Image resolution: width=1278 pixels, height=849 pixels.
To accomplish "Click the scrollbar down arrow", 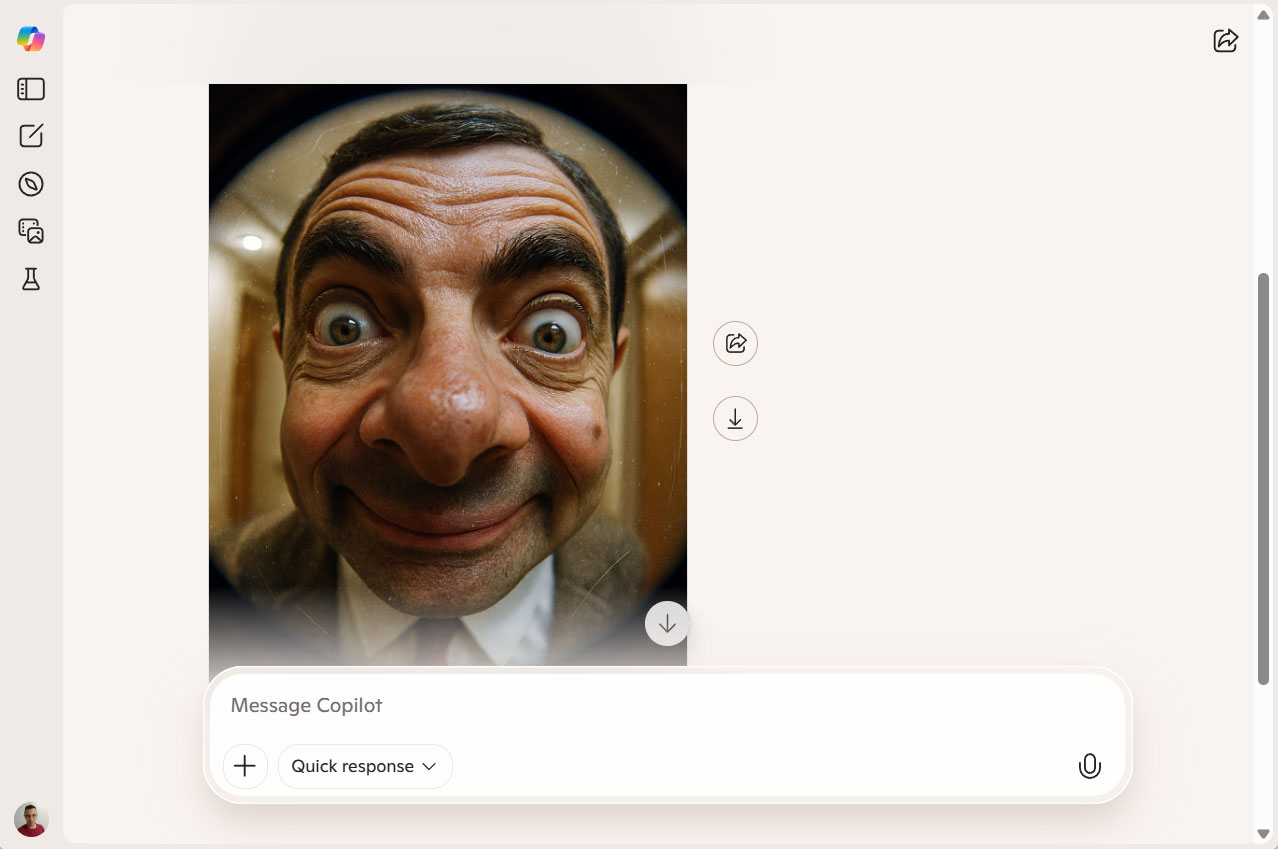I will 1263,834.
